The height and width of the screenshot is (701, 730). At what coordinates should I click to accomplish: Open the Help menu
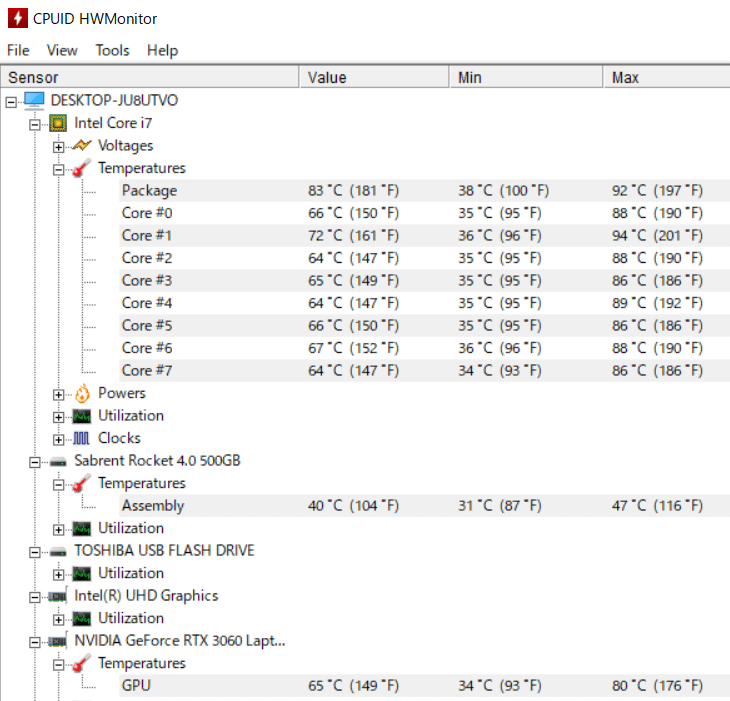tap(162, 50)
